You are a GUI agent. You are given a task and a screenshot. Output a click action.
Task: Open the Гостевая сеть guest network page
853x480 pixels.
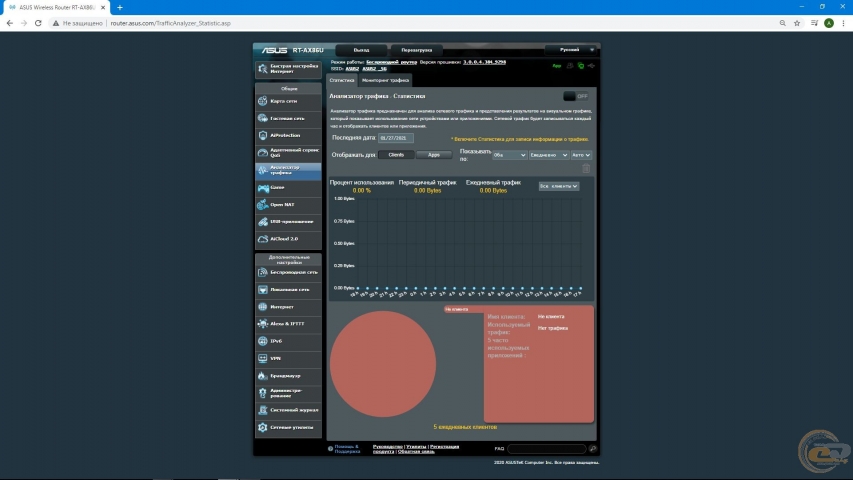[x=288, y=118]
